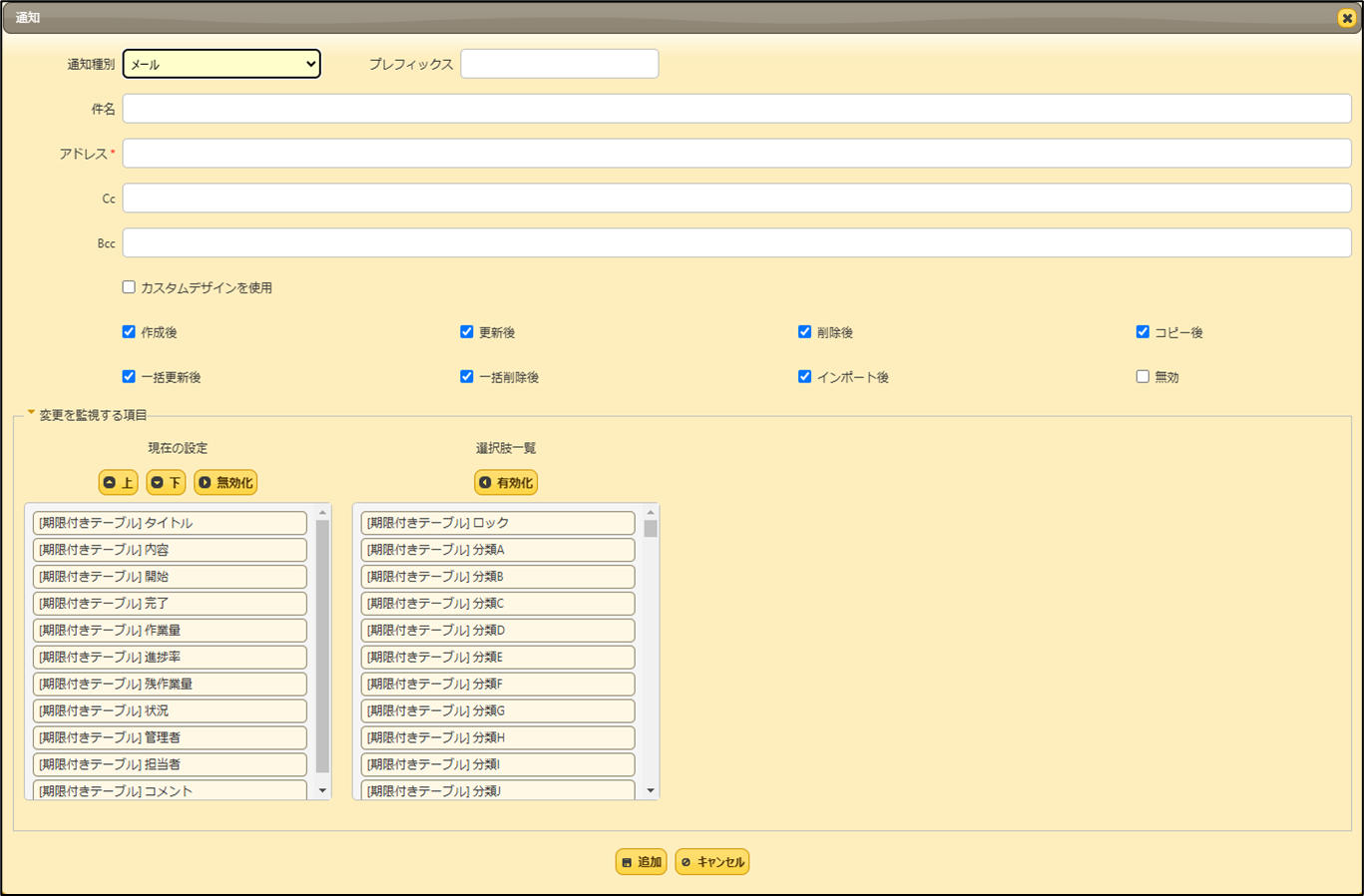
Task: Uncheck the インポート後 checkbox
Action: (x=804, y=377)
